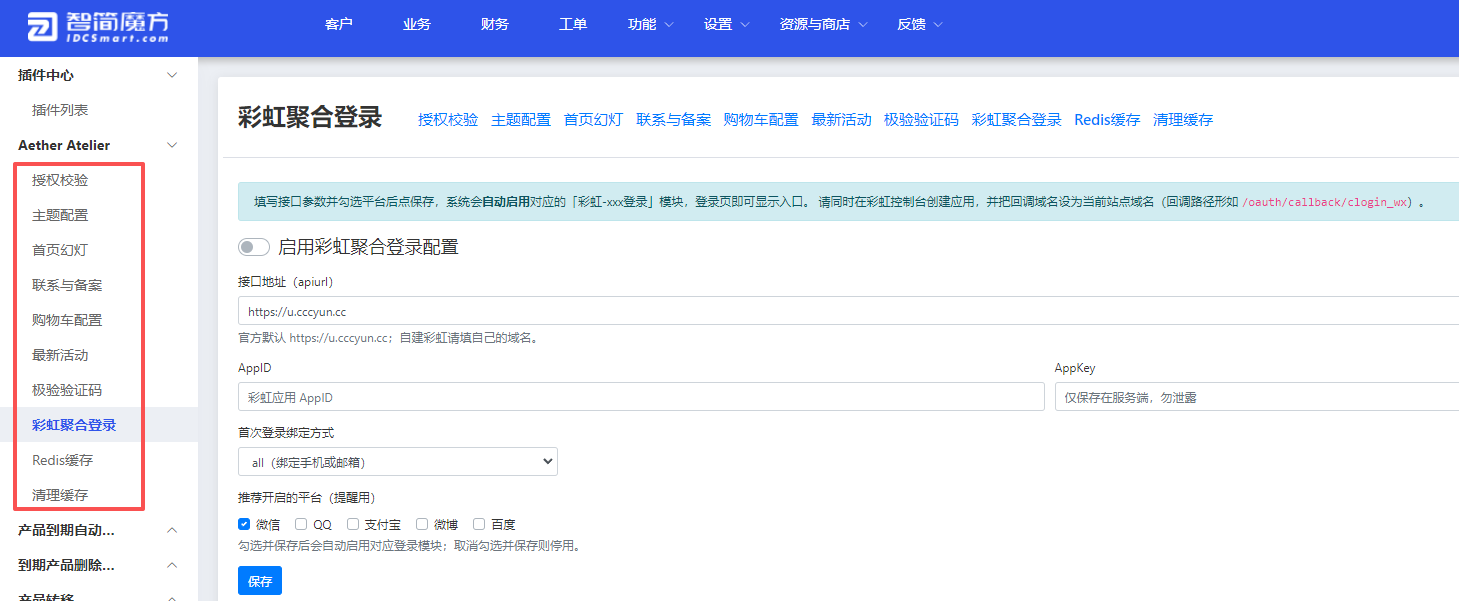Open 插件列表 in the sidebar

coord(60,110)
